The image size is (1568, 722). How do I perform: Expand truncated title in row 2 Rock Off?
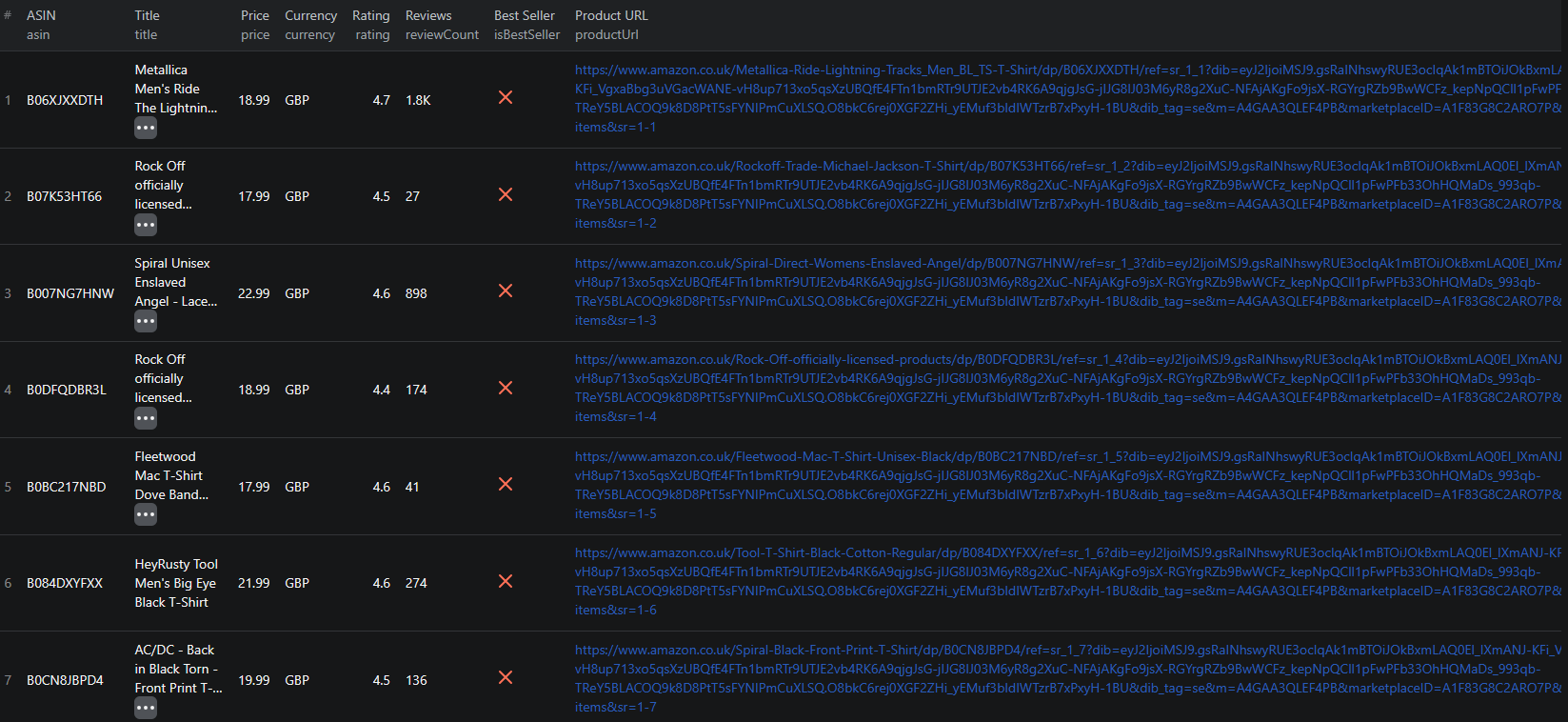(145, 225)
